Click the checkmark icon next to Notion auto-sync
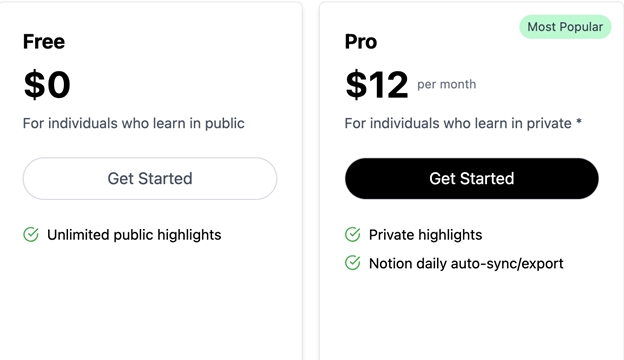 pos(353,263)
